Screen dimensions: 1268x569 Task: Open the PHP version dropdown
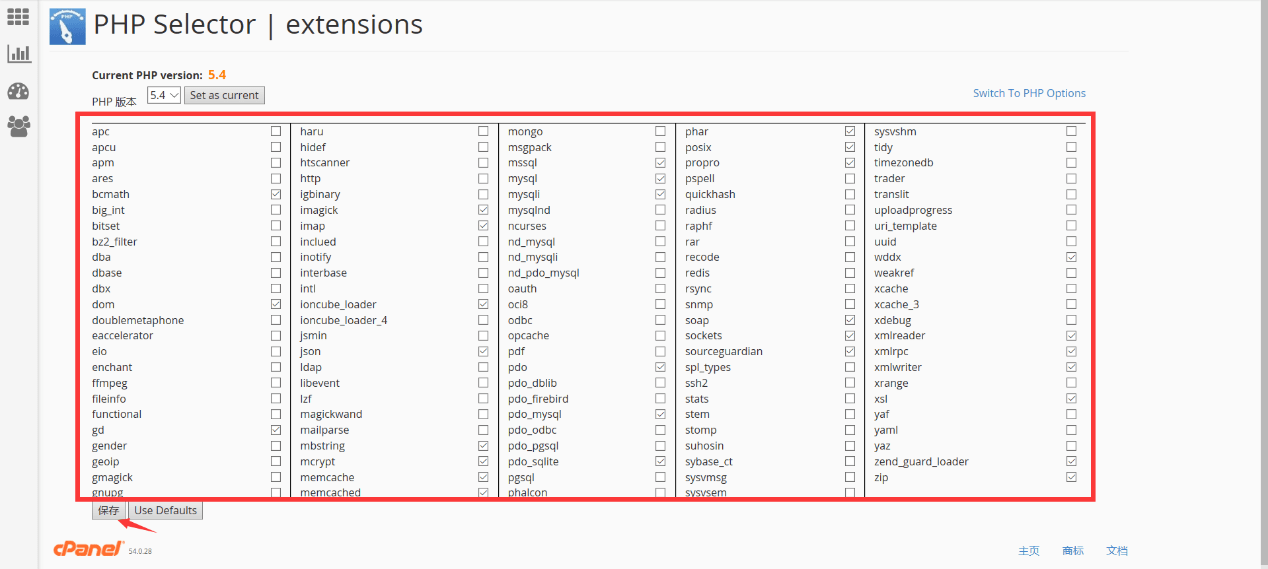(163, 95)
